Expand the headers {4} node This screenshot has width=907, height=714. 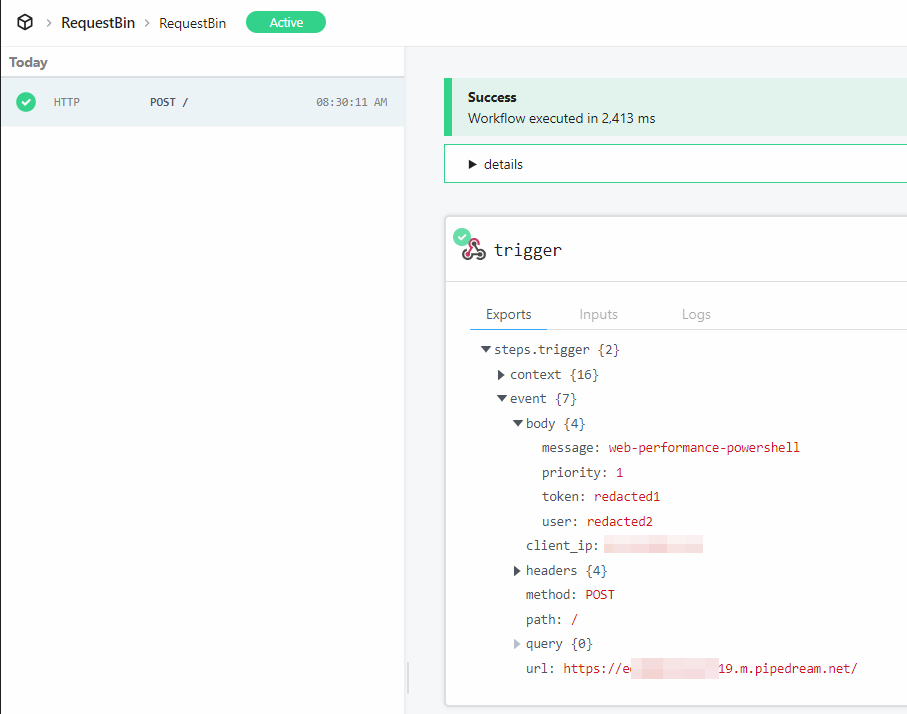click(517, 571)
